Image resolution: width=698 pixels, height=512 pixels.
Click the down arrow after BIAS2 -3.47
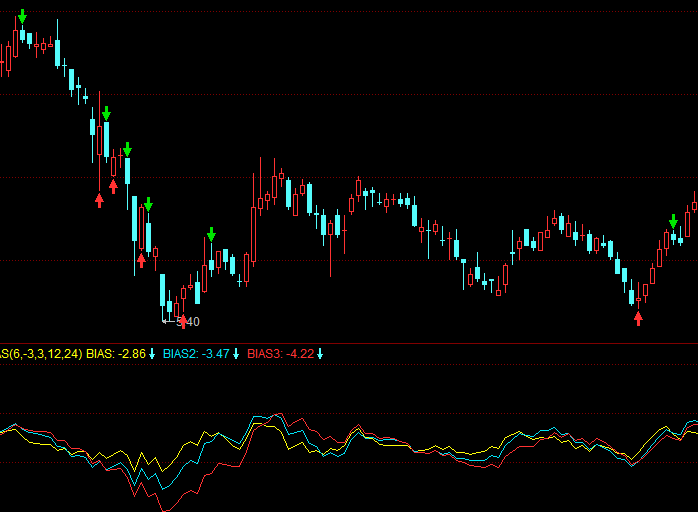(x=237, y=354)
